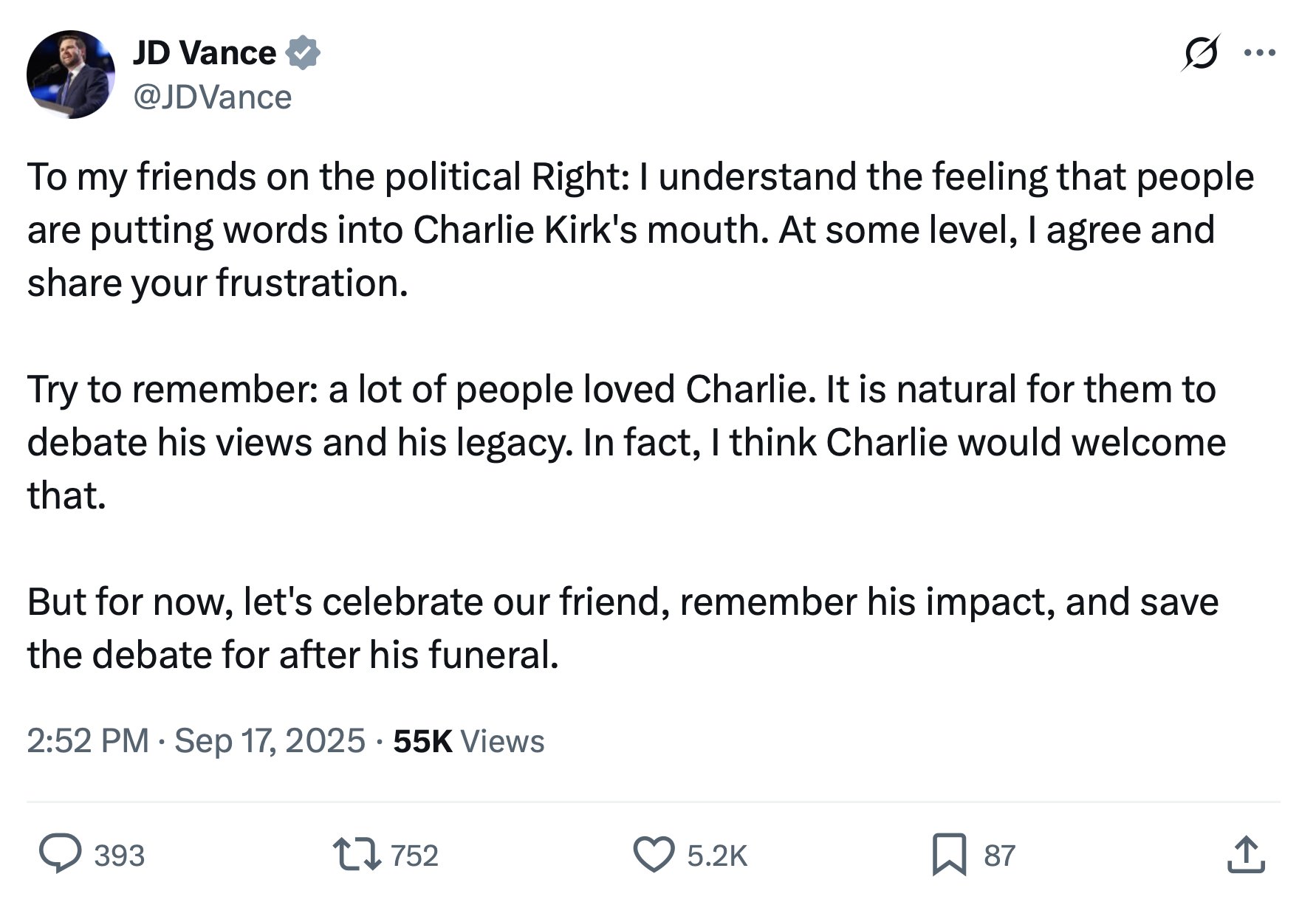
Task: Bookmark the post with ribbon icon
Action: pos(949,855)
